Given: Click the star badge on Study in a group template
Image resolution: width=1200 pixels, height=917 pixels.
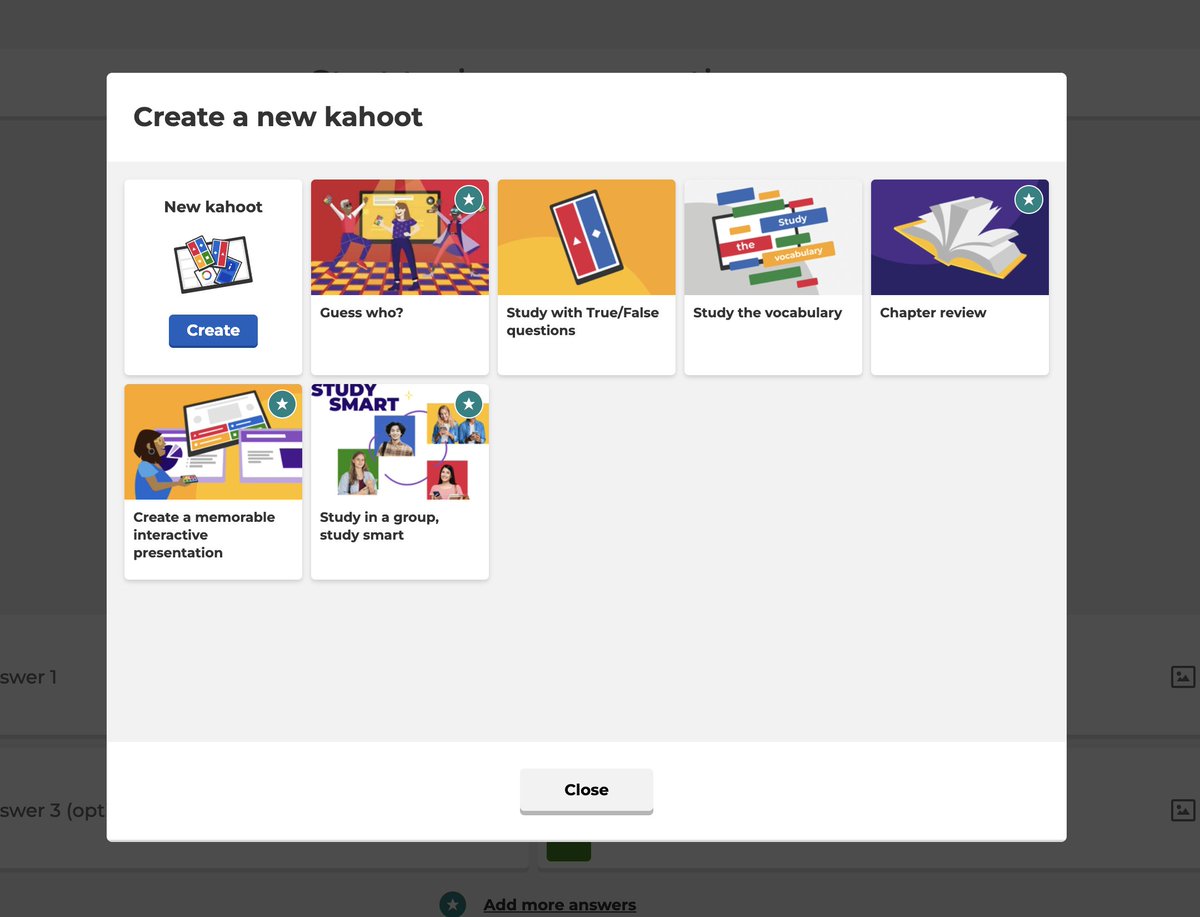Looking at the screenshot, I should (467, 404).
